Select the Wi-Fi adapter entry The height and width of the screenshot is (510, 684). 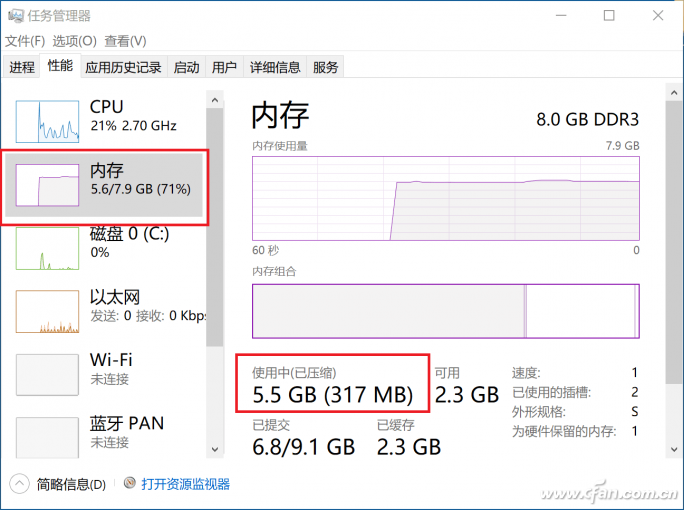point(104,375)
